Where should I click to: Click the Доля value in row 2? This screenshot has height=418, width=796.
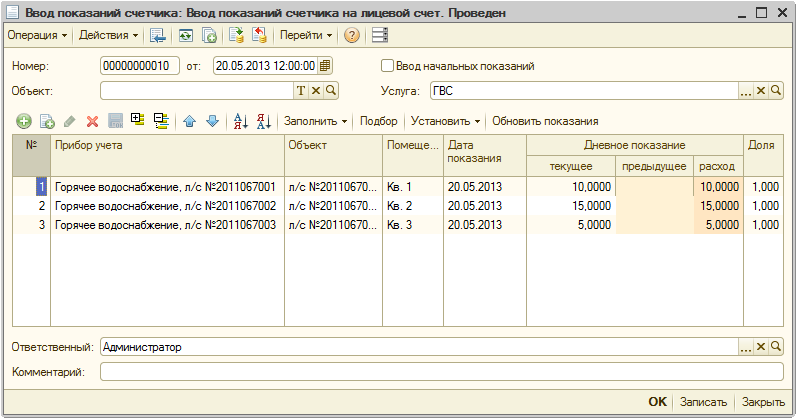(764, 206)
